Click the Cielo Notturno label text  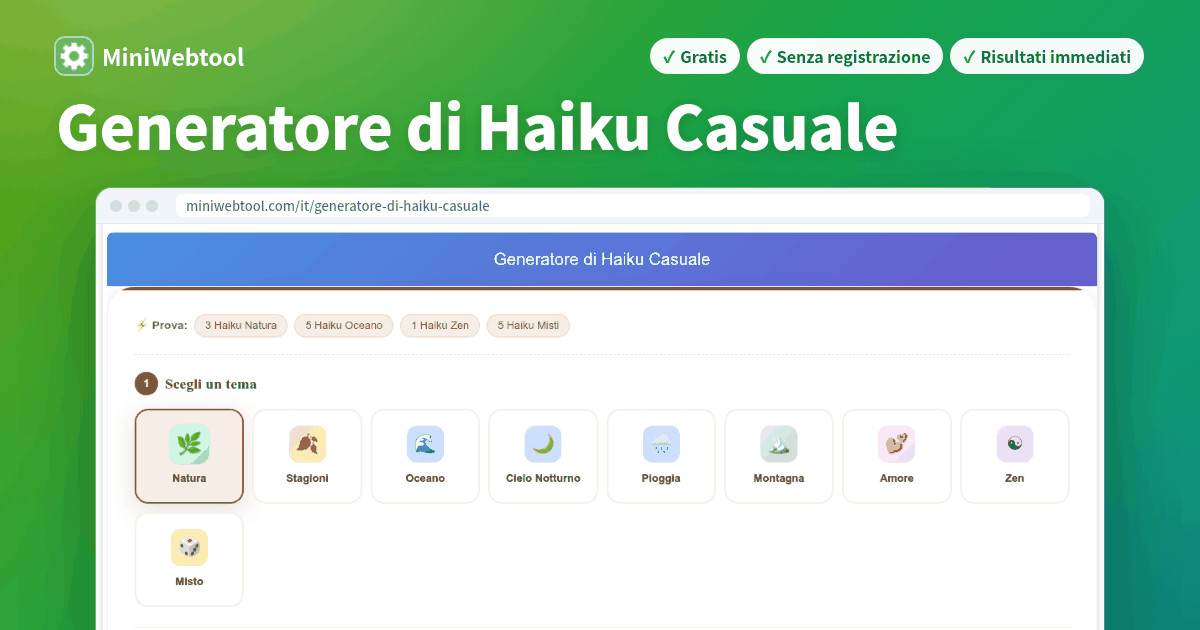(x=543, y=478)
